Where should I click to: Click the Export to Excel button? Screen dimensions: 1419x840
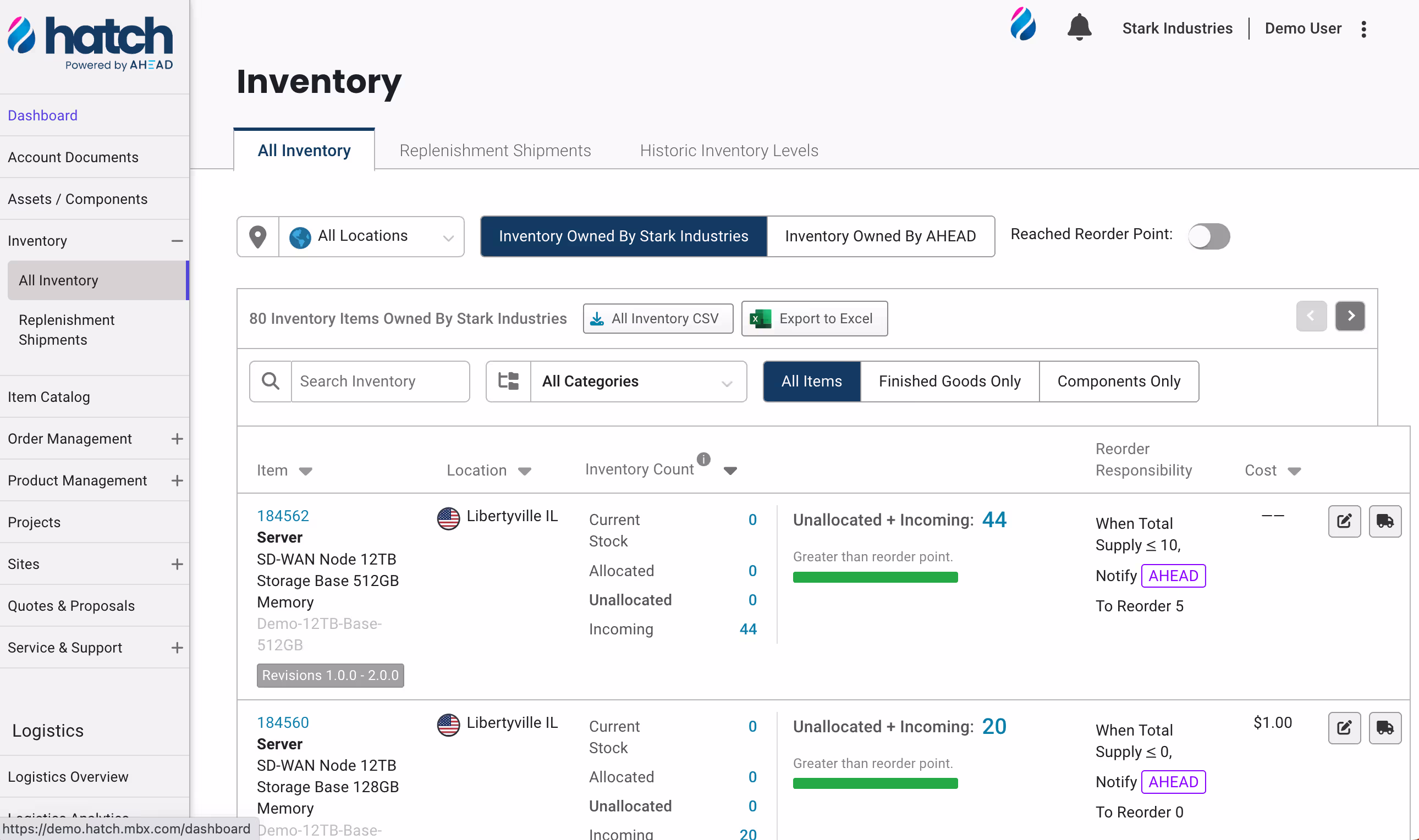pyautogui.click(x=813, y=319)
